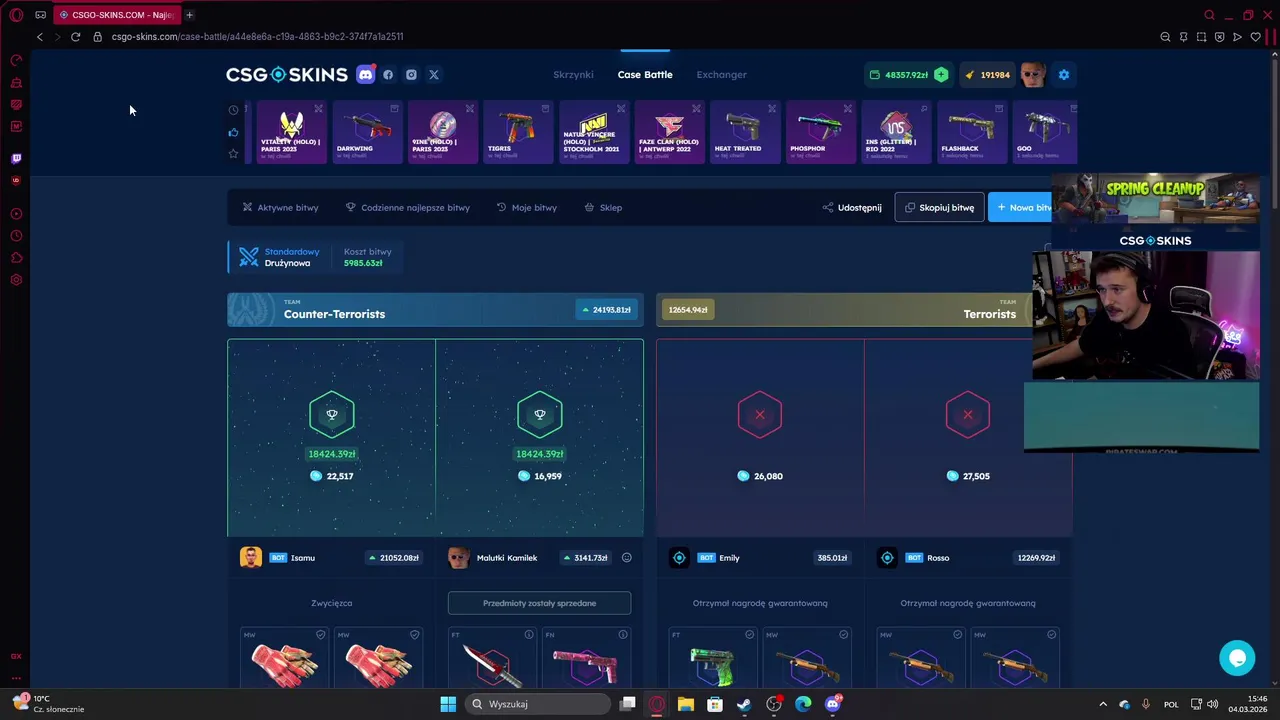The width and height of the screenshot is (1280, 720).
Task: Click the coin balance 191984
Action: tap(987, 74)
